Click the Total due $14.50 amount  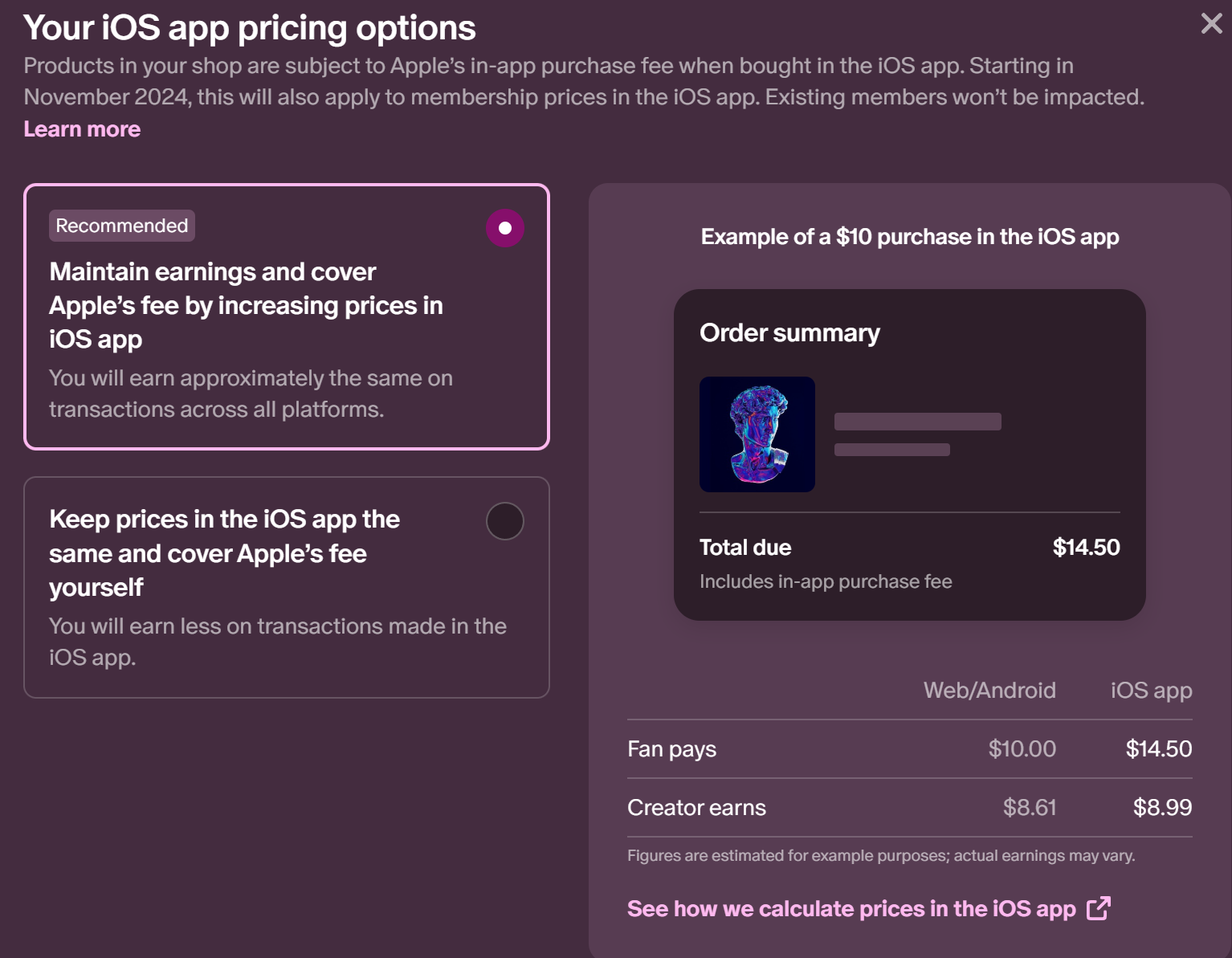tap(1086, 547)
